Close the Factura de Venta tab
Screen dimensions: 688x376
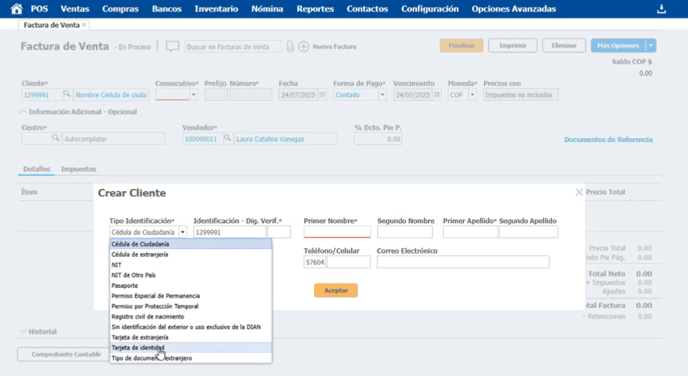[x=84, y=25]
